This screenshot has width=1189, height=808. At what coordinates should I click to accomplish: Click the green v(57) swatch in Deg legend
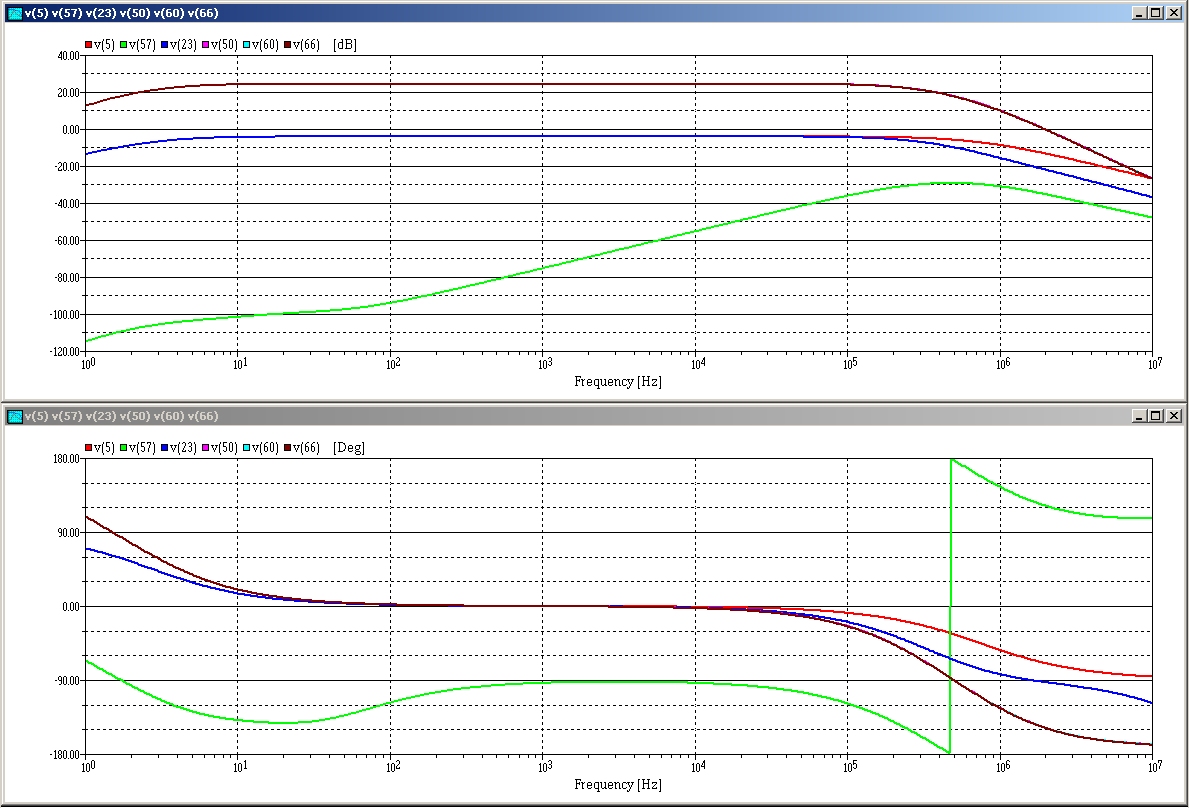124,448
